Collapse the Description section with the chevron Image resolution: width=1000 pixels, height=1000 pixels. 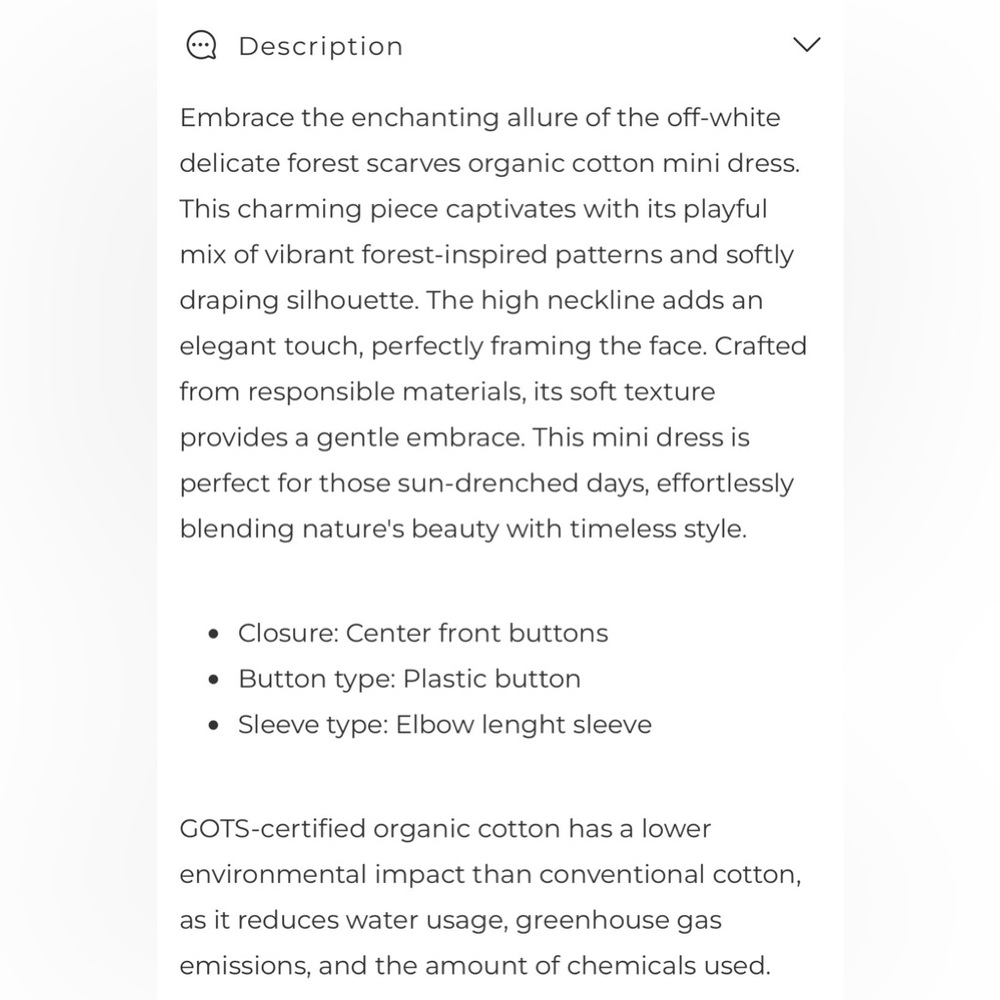pos(806,45)
